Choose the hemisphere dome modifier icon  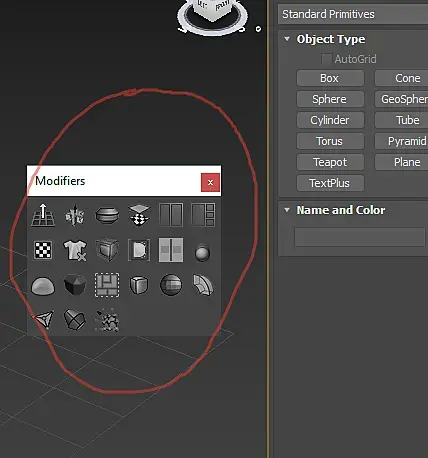43,286
